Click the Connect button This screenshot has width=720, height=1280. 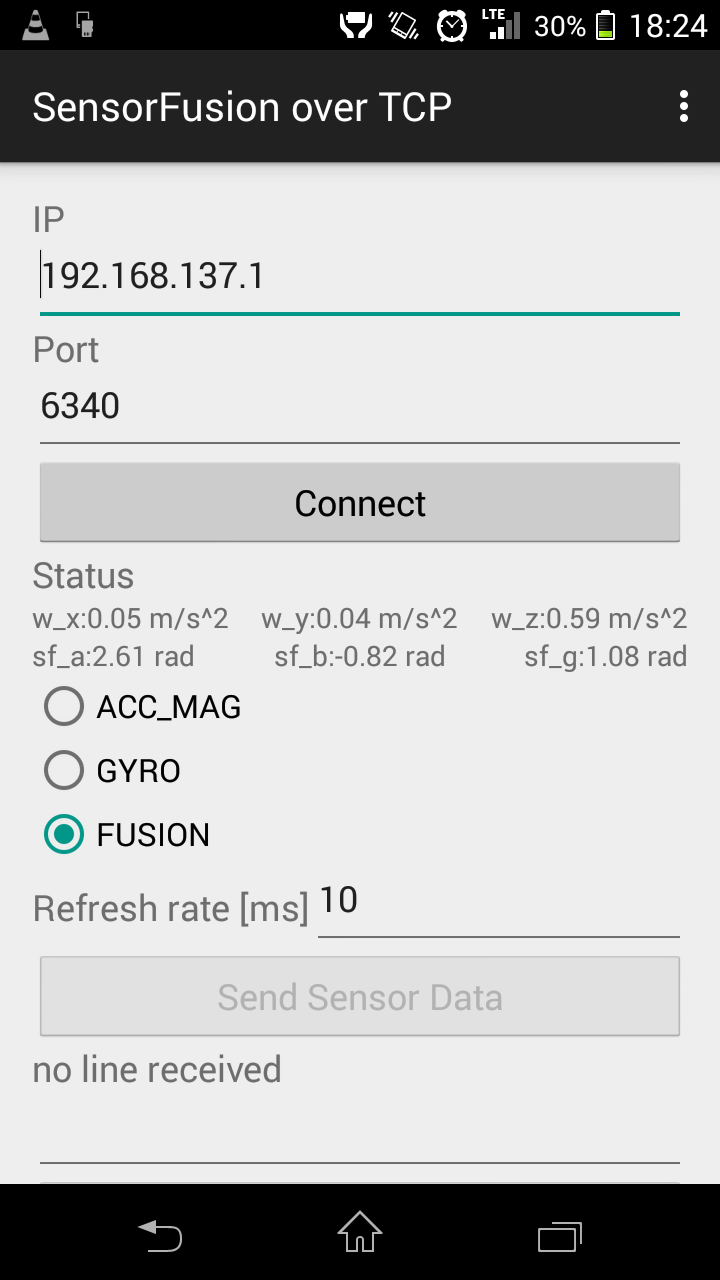[x=360, y=502]
